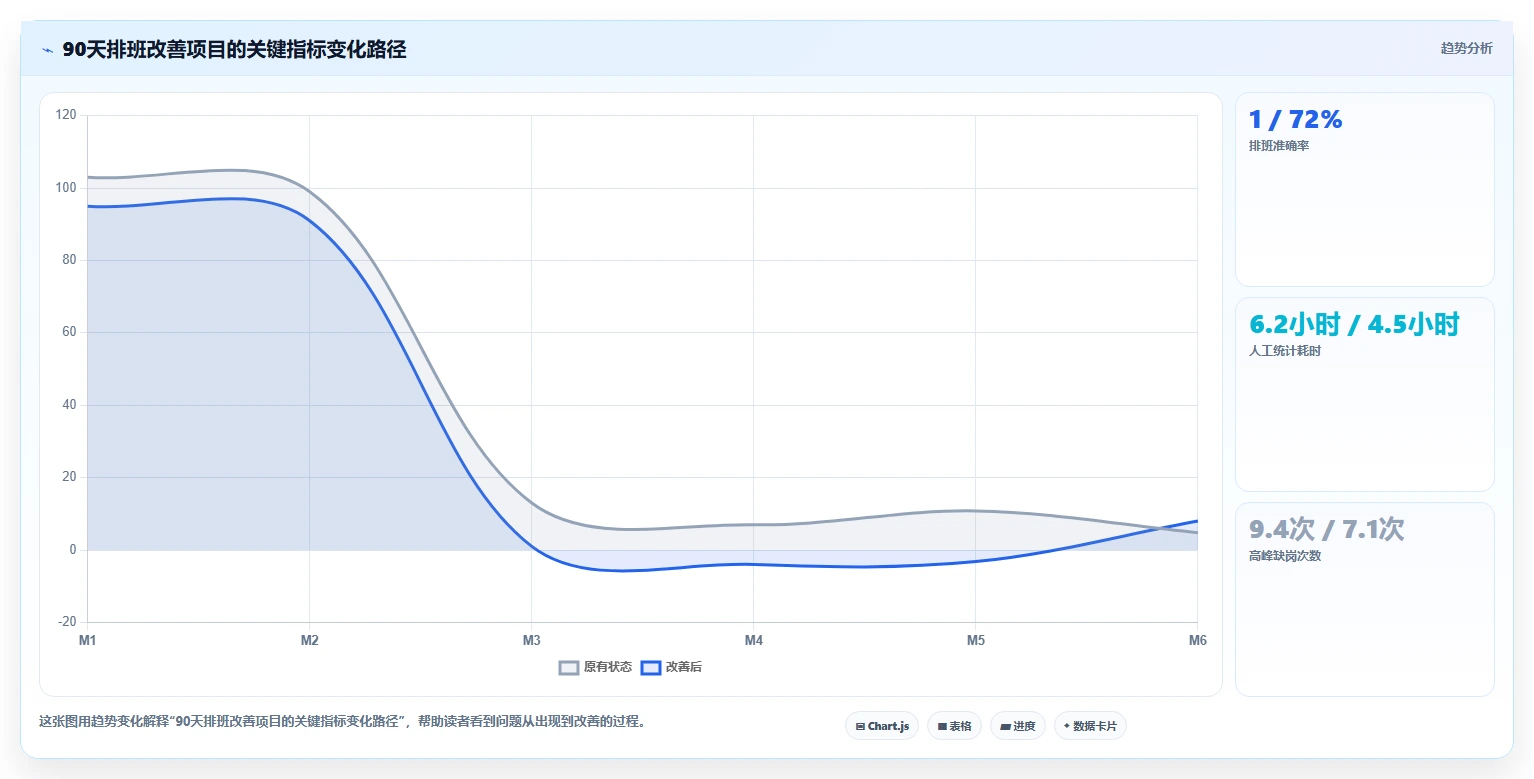Select the 9.4次 / 7.1次 value
The height and width of the screenshot is (779, 1534).
point(1327,529)
